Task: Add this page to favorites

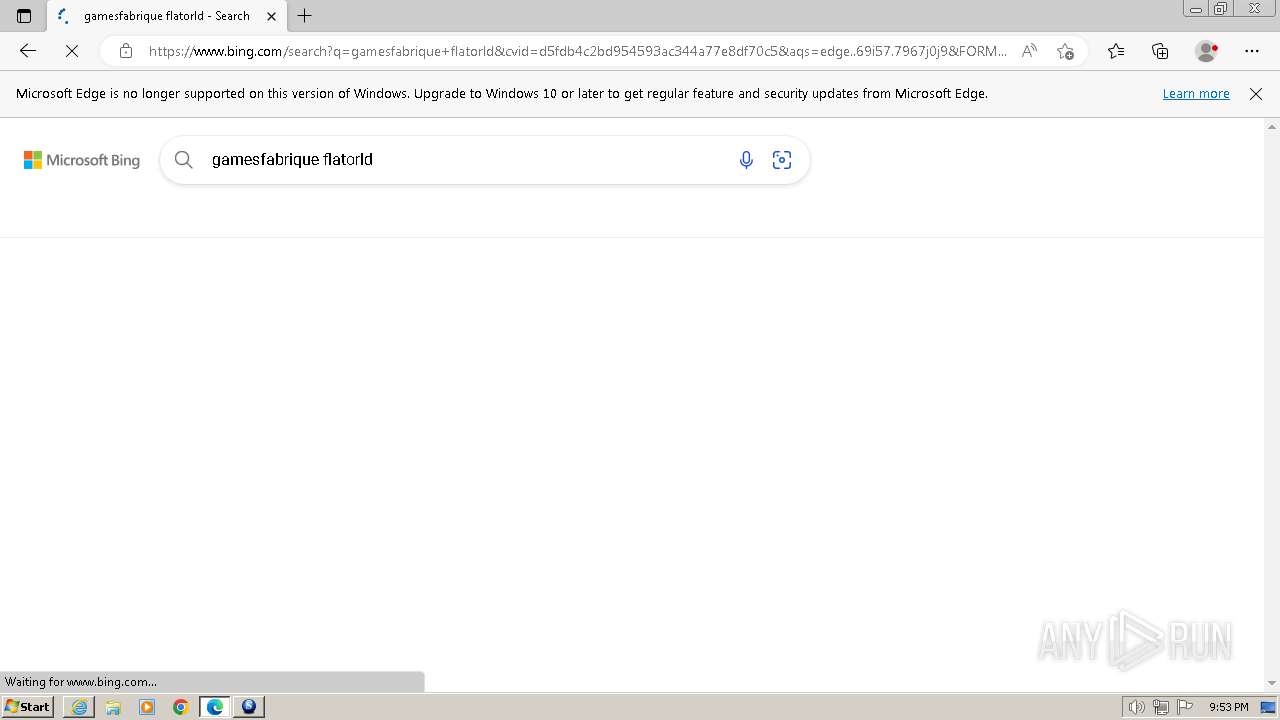Action: point(1065,51)
